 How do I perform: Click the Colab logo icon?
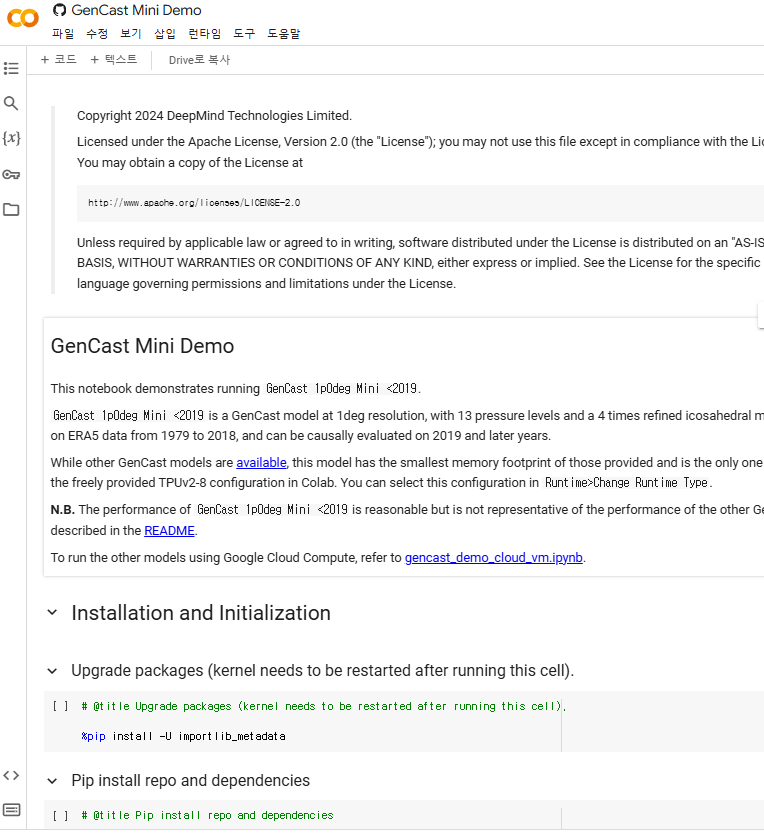coord(22,18)
